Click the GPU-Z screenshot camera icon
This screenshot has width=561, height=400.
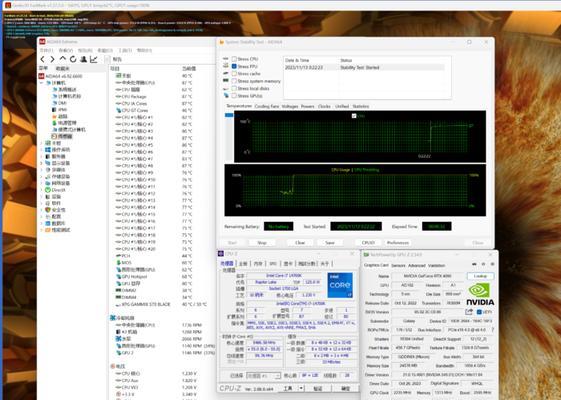474,264
